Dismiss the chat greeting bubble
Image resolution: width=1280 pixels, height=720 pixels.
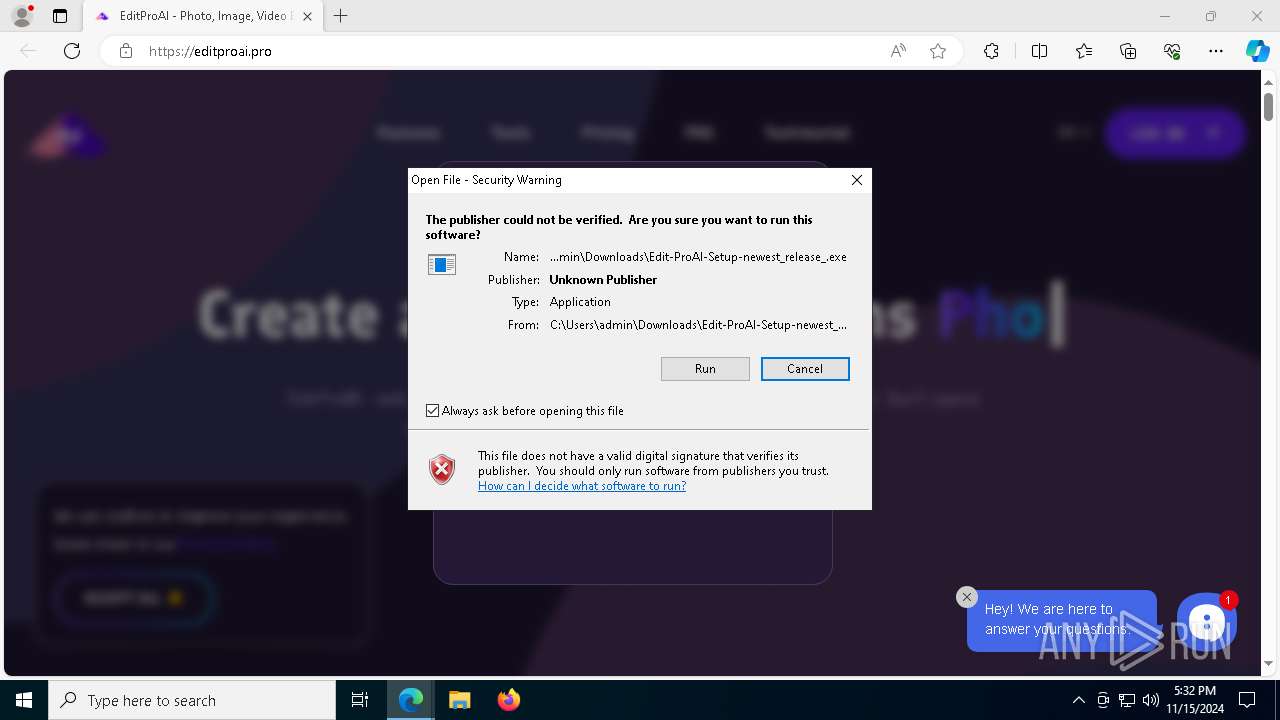tap(966, 597)
